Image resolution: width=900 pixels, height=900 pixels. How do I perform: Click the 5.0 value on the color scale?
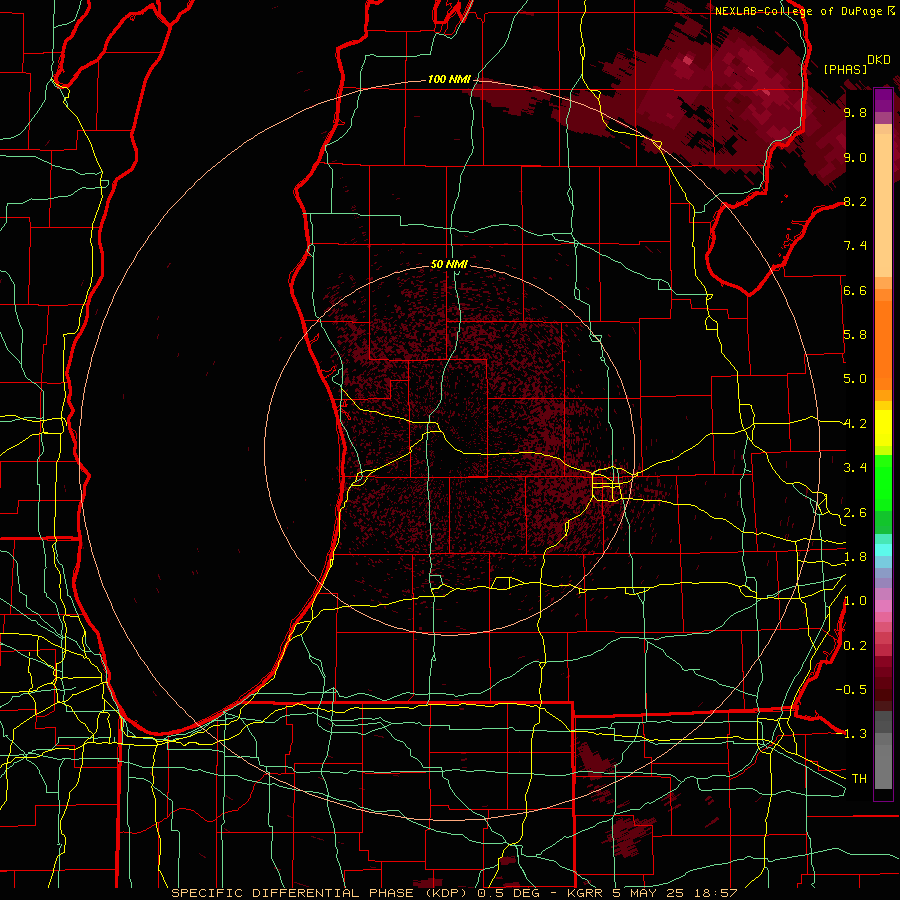coord(855,379)
